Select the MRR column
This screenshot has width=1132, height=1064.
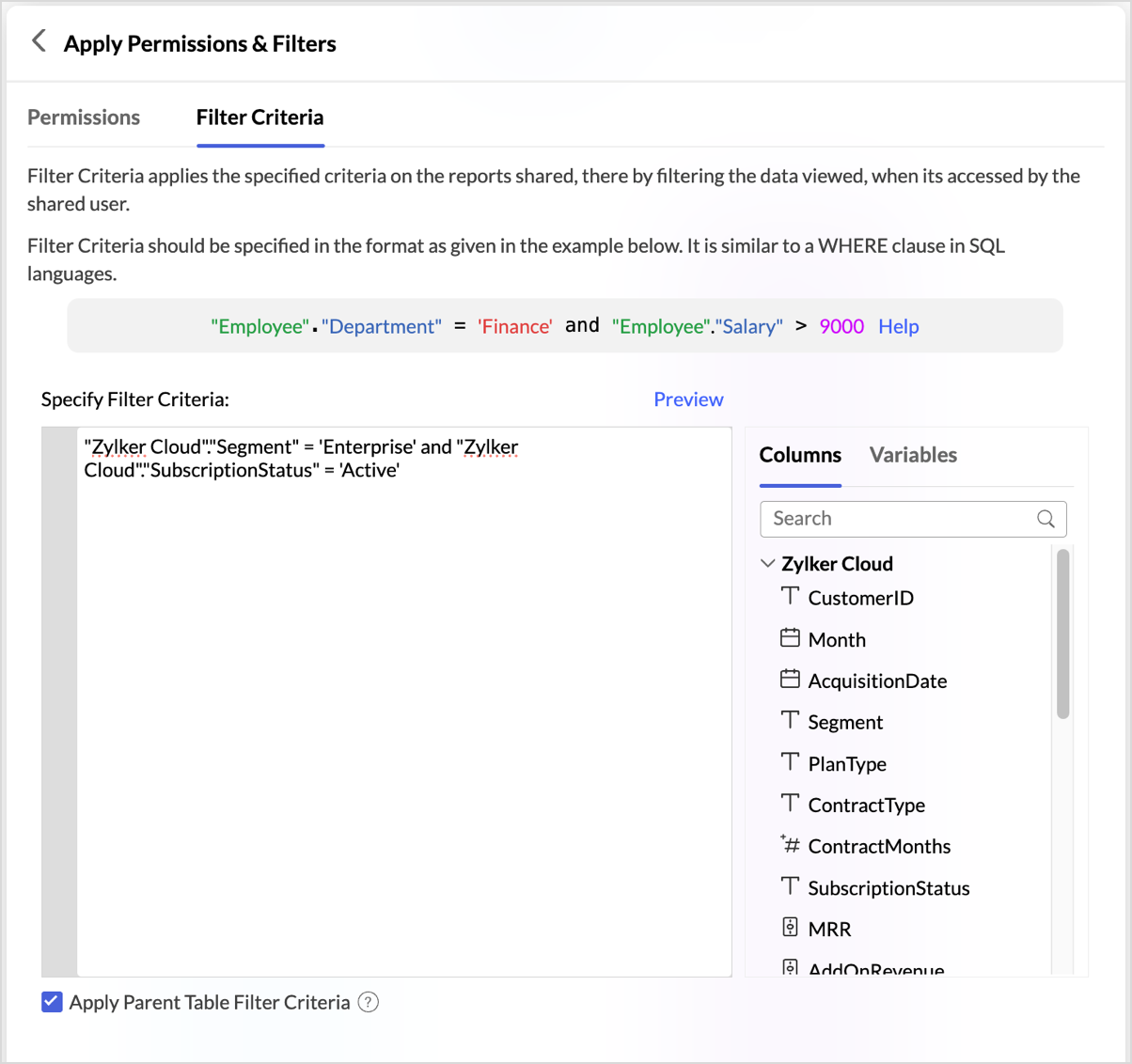click(x=829, y=929)
